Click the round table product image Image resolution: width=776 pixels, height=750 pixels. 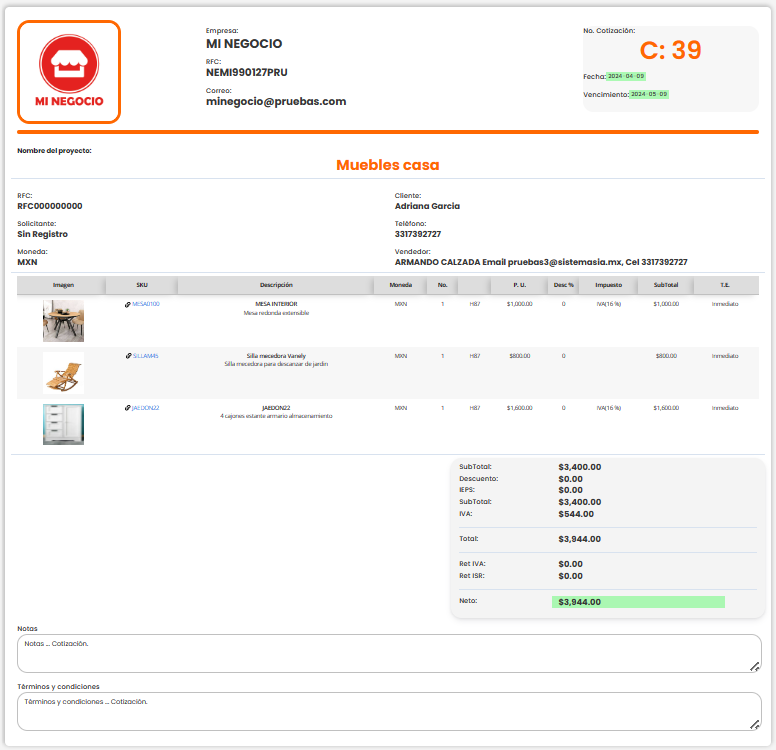(x=63, y=321)
